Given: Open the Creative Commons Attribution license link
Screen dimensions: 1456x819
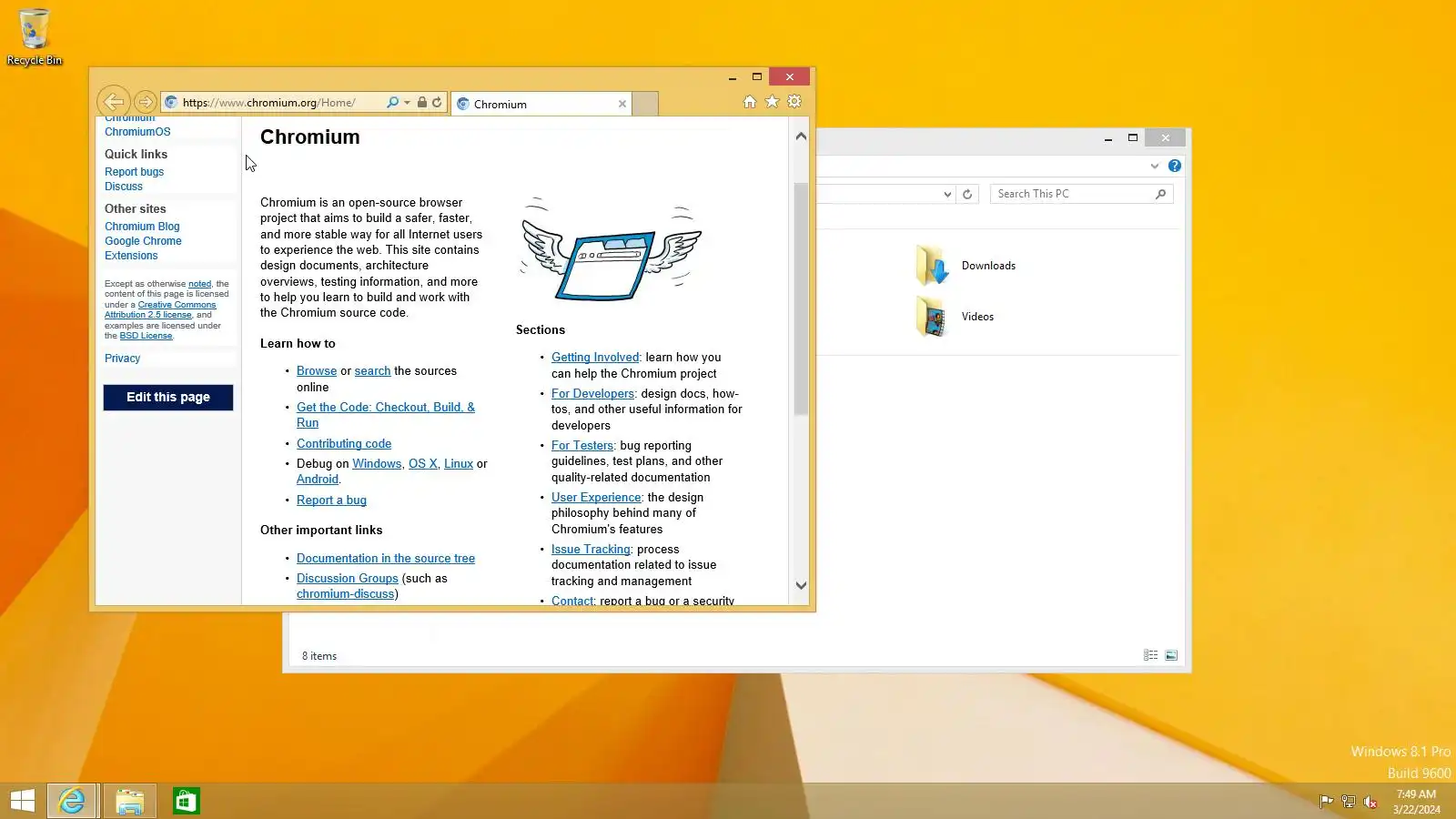Looking at the screenshot, I should 160,310.
